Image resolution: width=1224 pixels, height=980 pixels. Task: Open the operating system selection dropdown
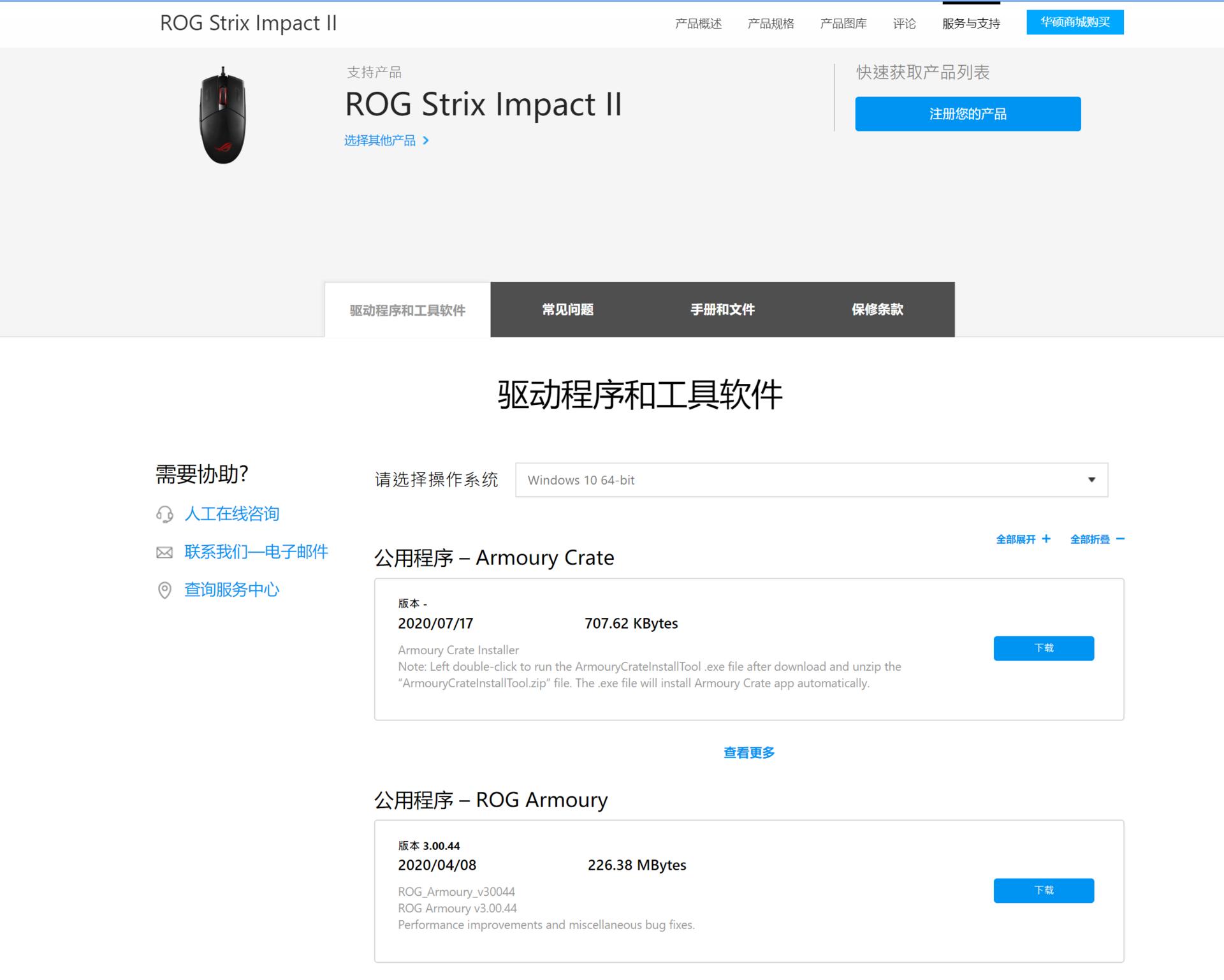(x=810, y=479)
